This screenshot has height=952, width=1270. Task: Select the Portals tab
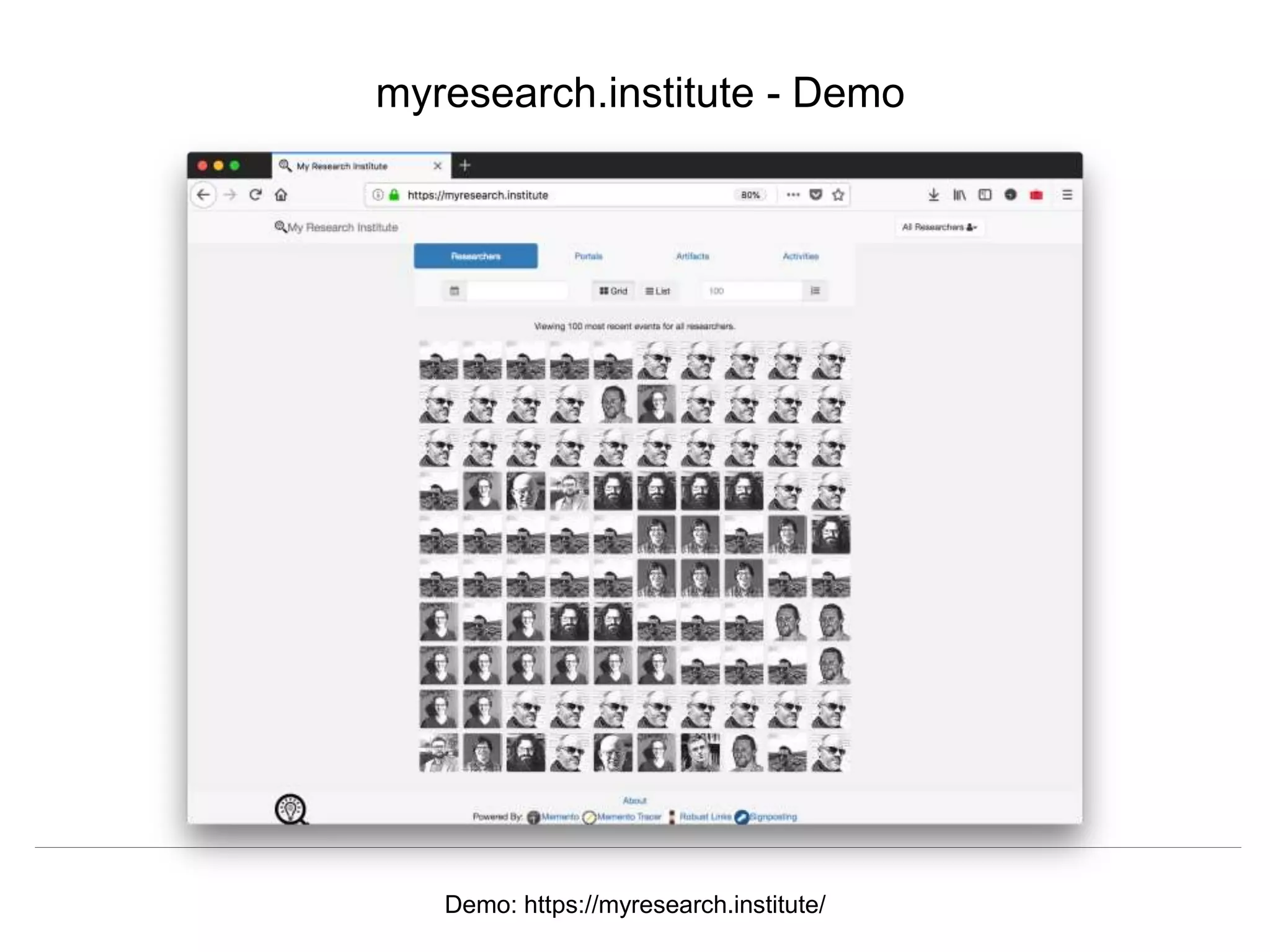click(x=588, y=256)
